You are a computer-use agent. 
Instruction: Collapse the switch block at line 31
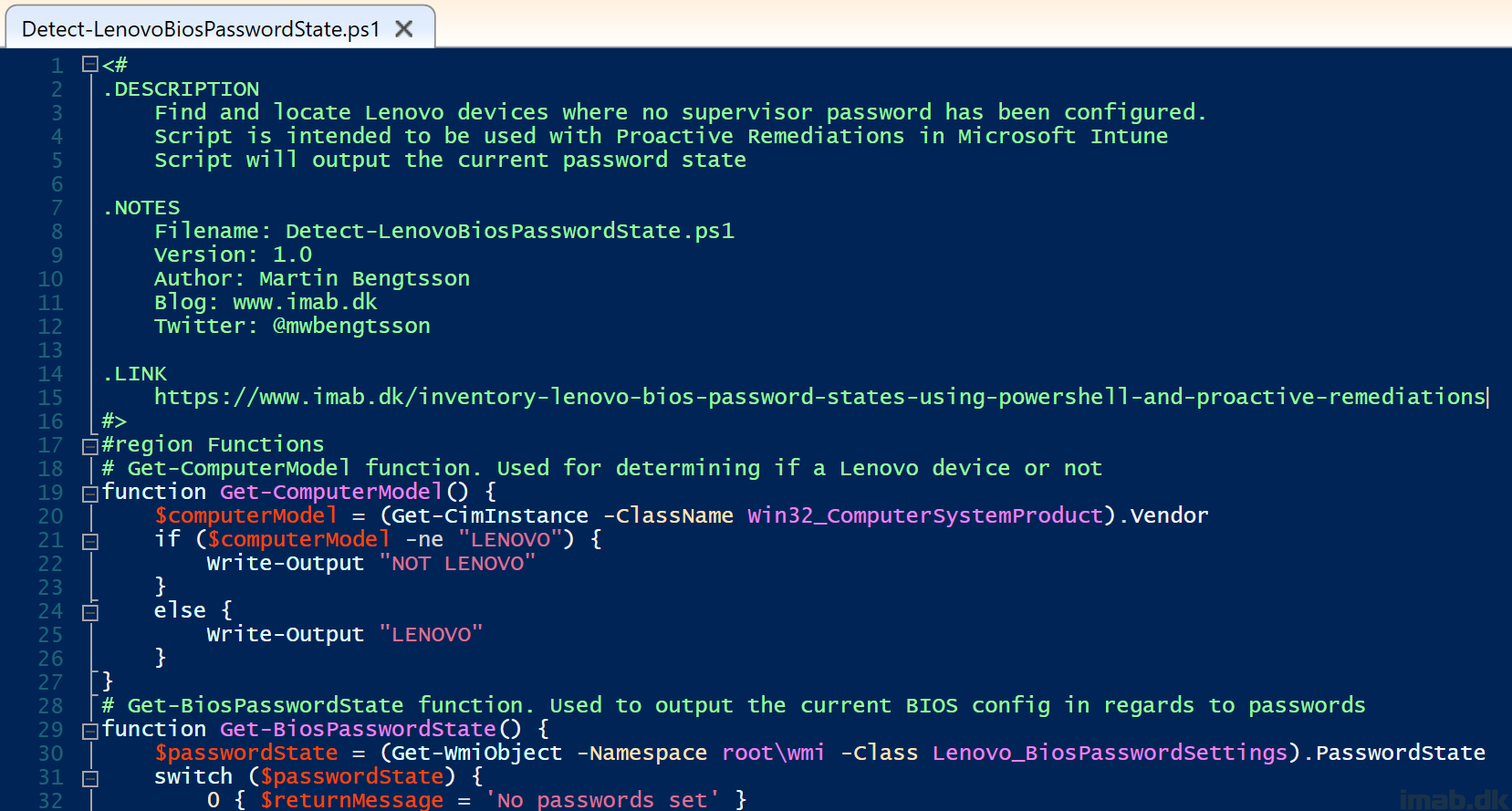point(89,778)
